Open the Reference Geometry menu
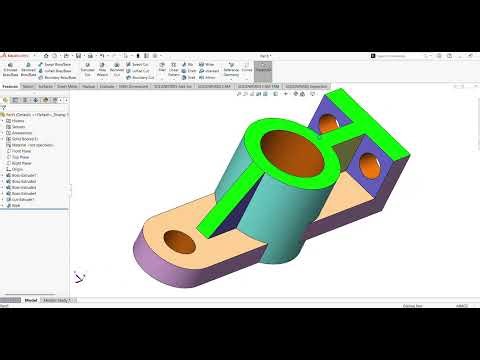The width and height of the screenshot is (480, 360). [x=231, y=70]
